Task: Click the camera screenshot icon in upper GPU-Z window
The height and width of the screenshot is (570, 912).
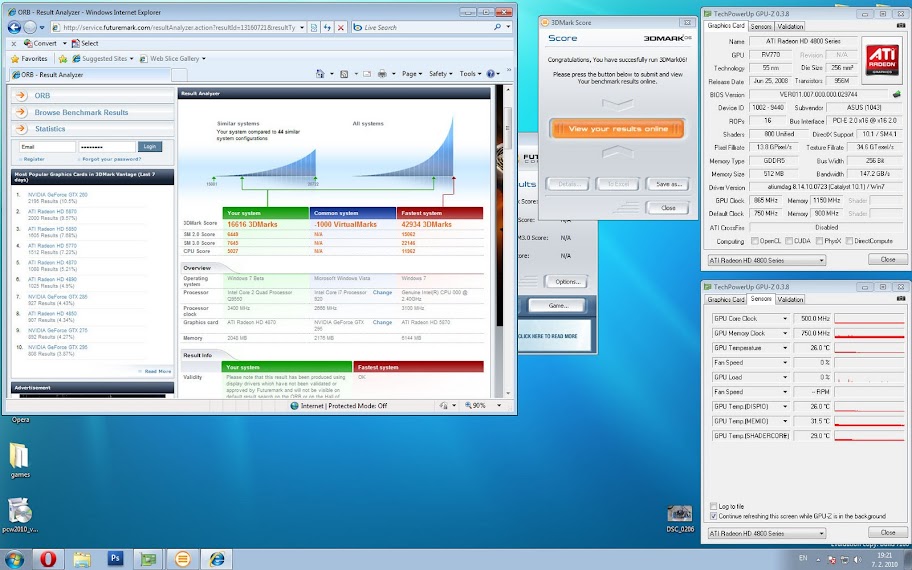Action: click(x=901, y=26)
